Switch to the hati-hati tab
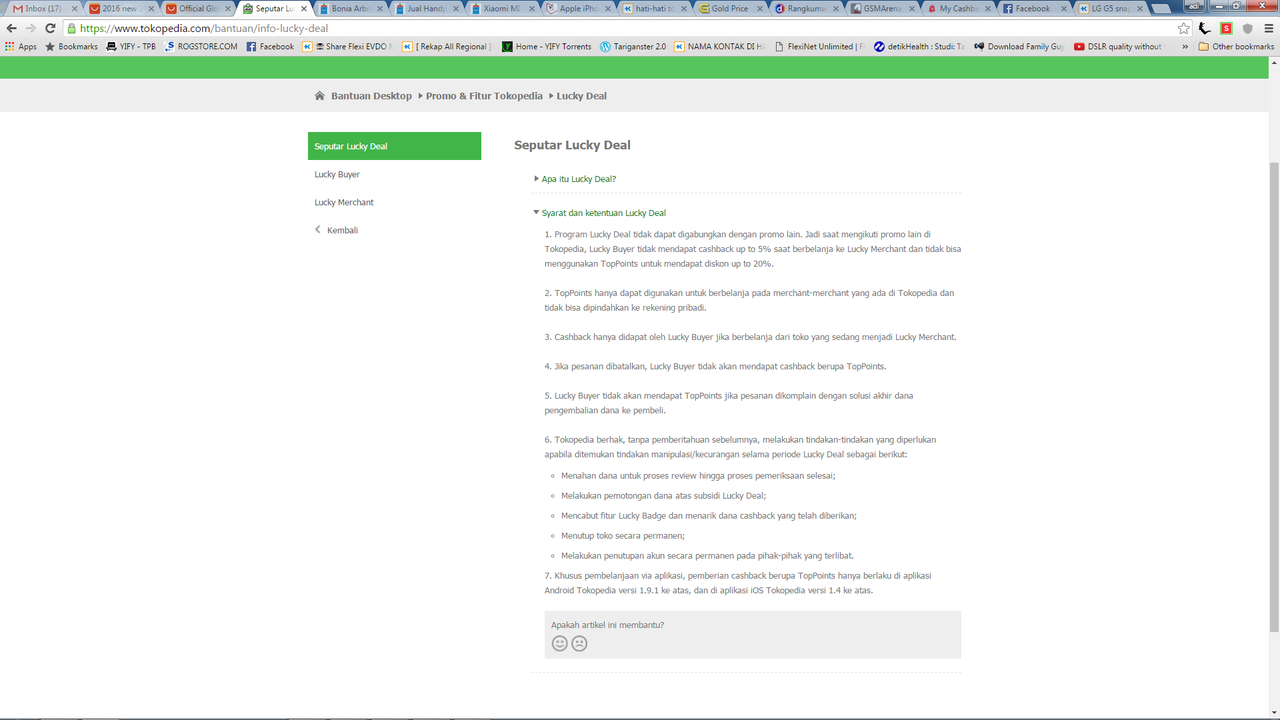Viewport: 1280px width, 720px height. click(654, 8)
